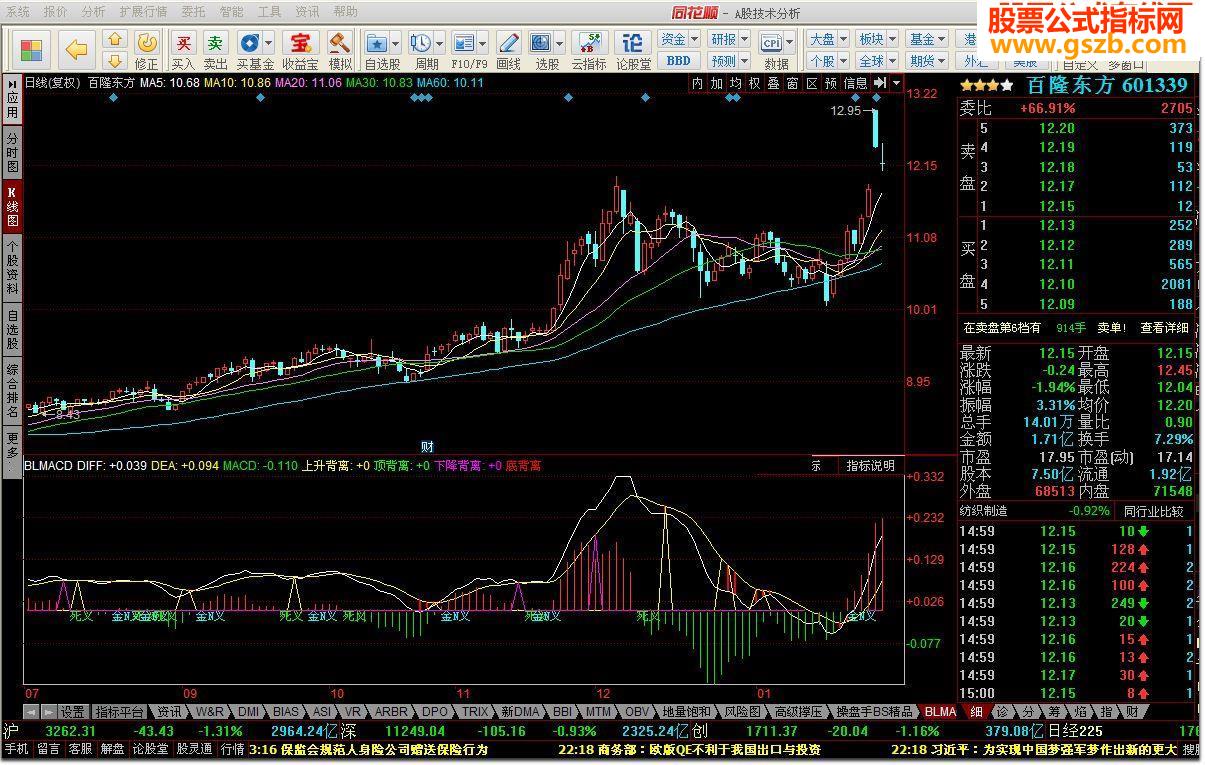Click the 加 chart toolbar button
1205x765 pixels.
coord(717,84)
